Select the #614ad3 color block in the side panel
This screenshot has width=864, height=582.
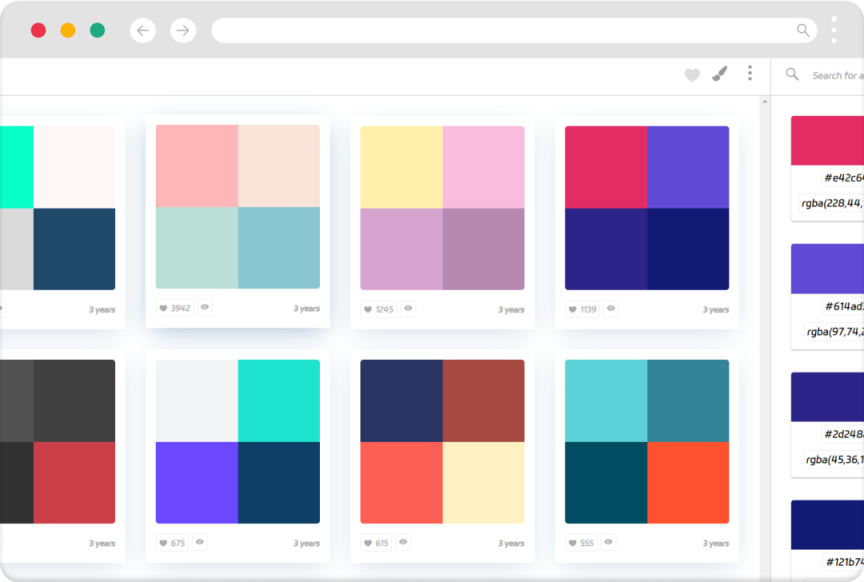(828, 269)
